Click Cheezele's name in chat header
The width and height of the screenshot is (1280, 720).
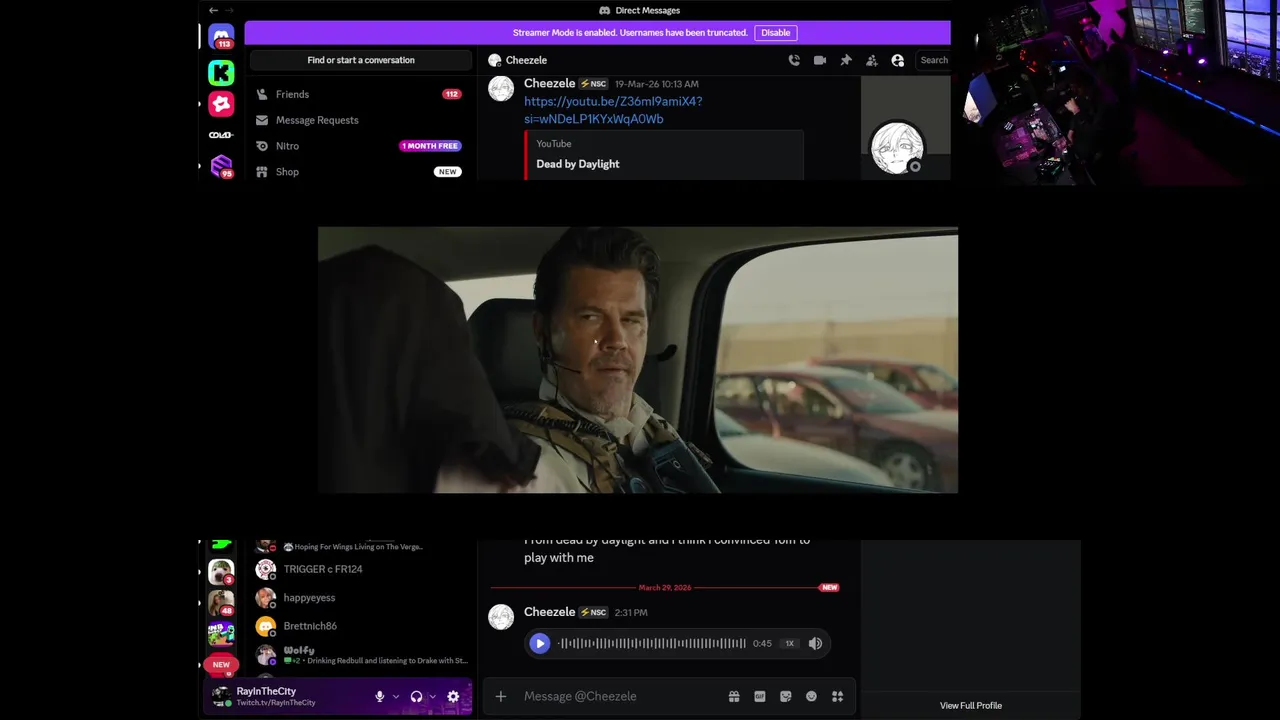tap(526, 60)
